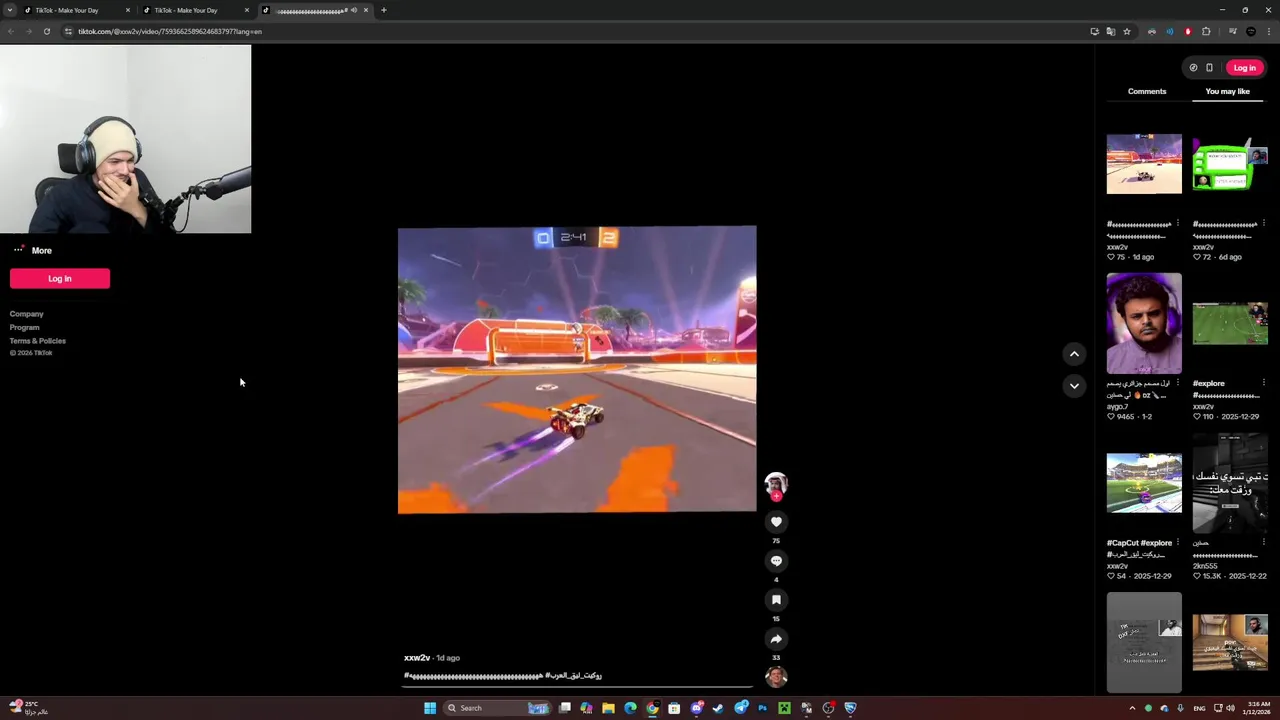Open the xxw2v username below video
1280x720 pixels.
pos(417,658)
